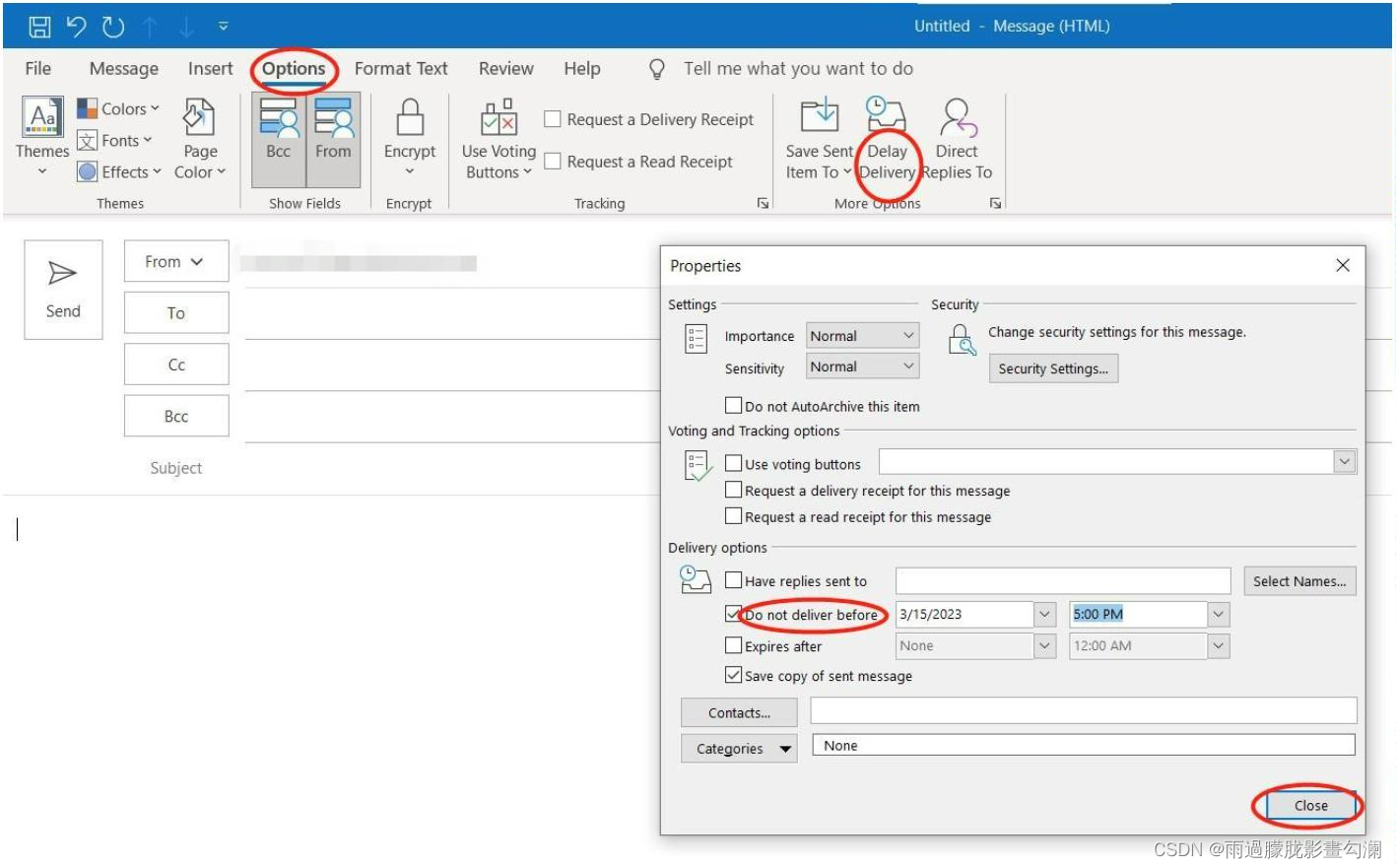Image resolution: width=1396 pixels, height=868 pixels.
Task: Close the Properties dialog with Close button
Action: pyautogui.click(x=1310, y=805)
